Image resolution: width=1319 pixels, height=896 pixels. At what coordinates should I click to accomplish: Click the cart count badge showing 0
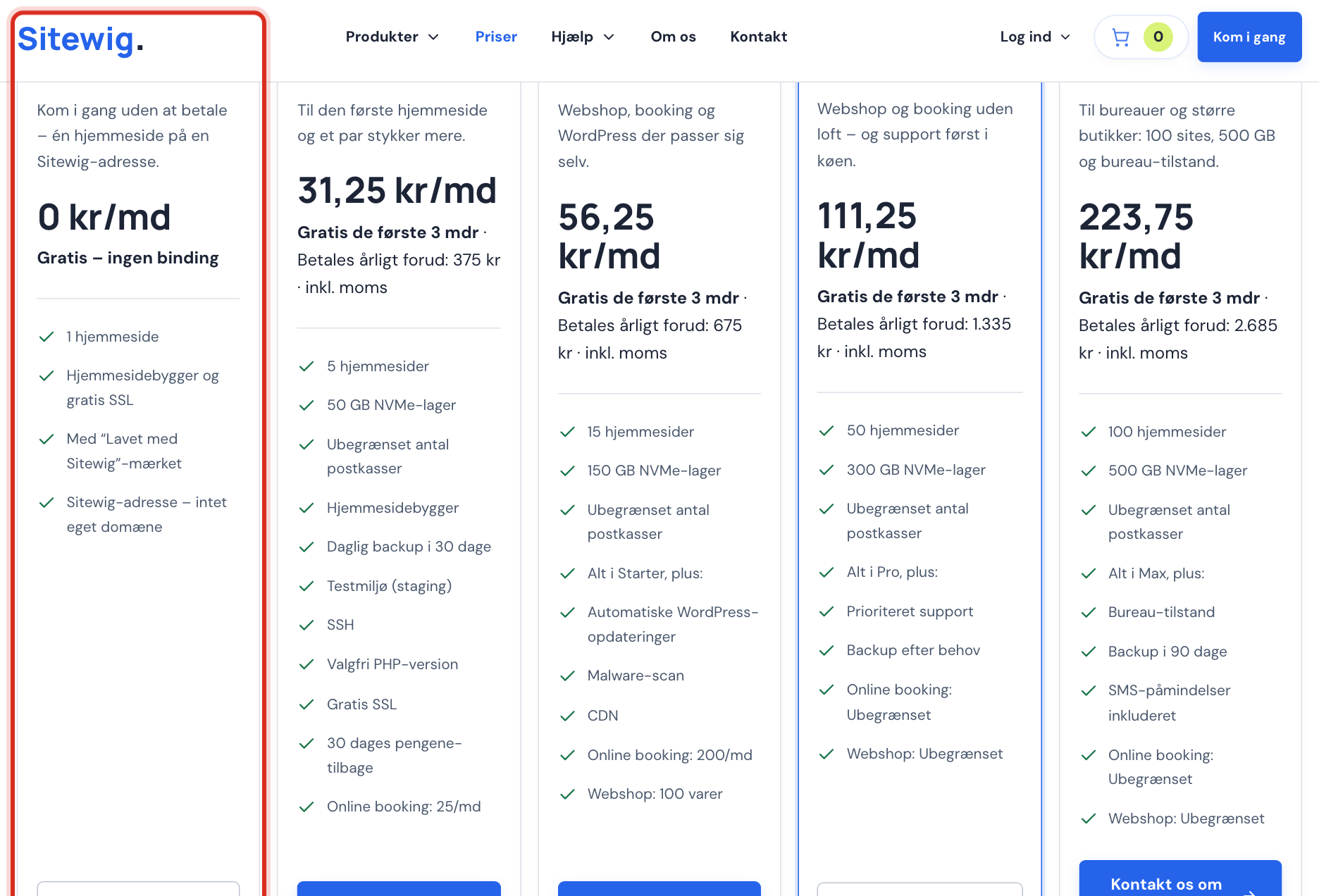click(x=1158, y=37)
